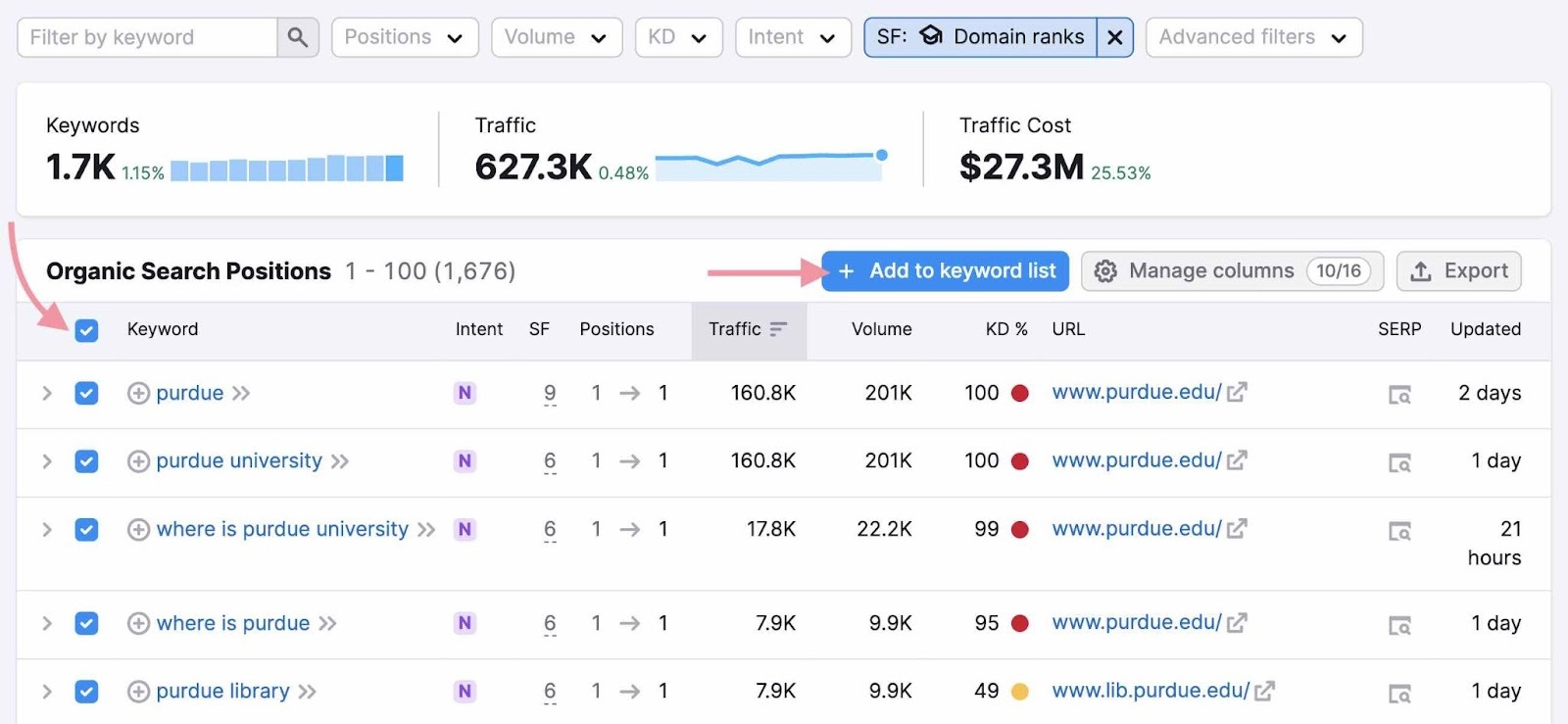
Task: Sort table by Volume column header
Action: tap(881, 329)
